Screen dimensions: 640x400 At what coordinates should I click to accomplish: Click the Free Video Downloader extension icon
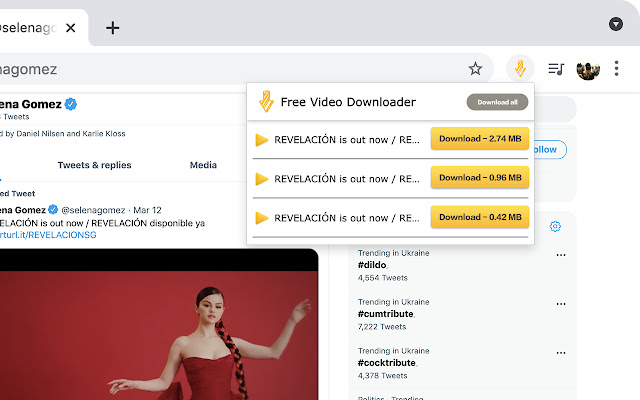(x=520, y=69)
